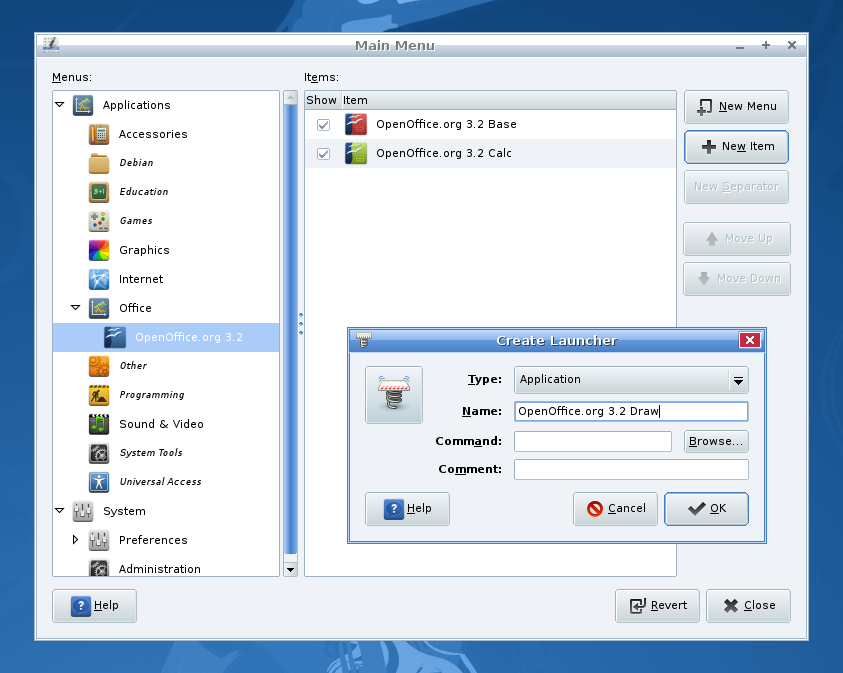This screenshot has width=843, height=673.
Task: Click the Graphics color wheel icon
Action: pyautogui.click(x=99, y=250)
